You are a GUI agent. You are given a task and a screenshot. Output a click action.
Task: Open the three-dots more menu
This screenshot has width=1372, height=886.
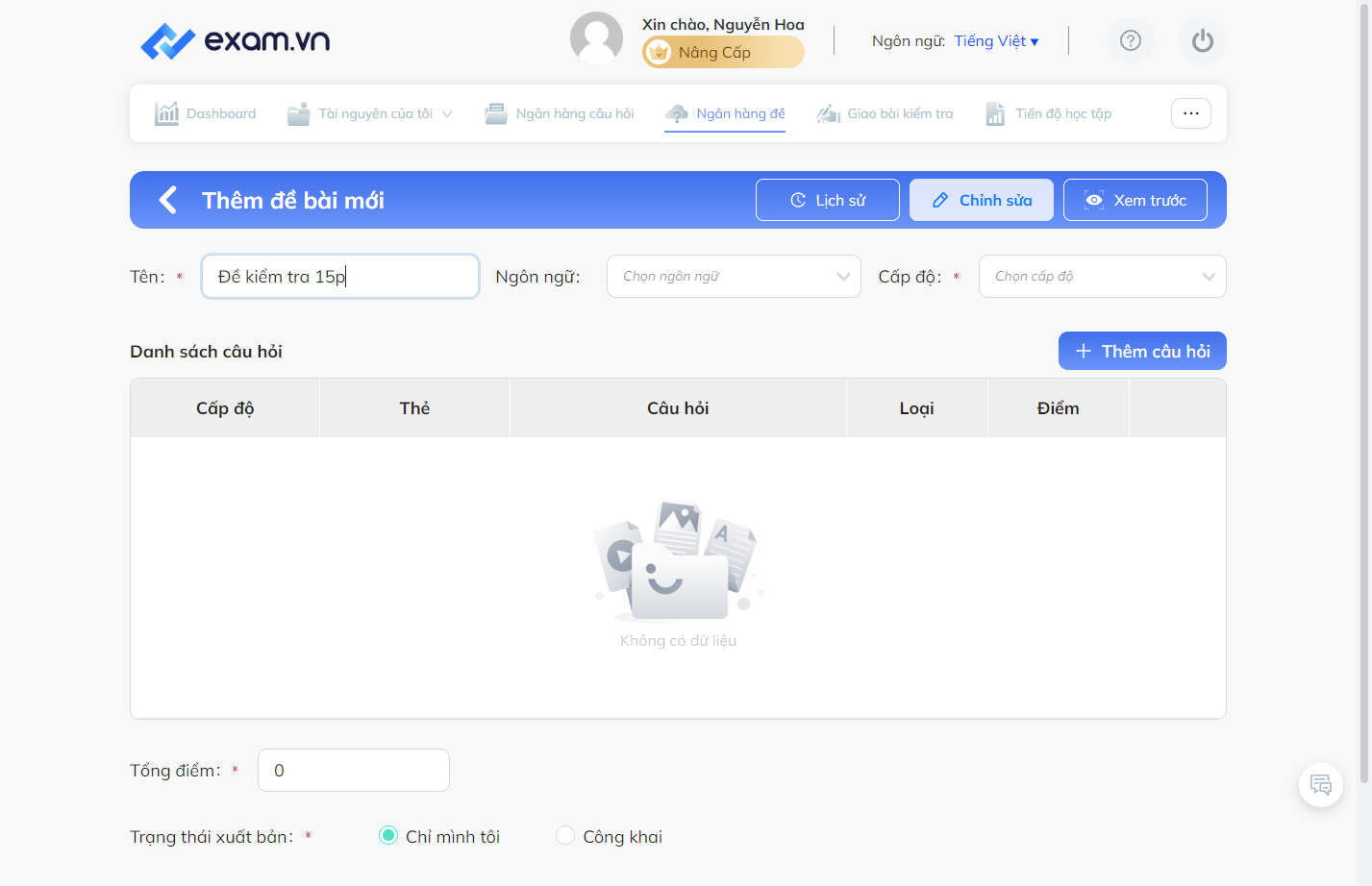coord(1191,113)
